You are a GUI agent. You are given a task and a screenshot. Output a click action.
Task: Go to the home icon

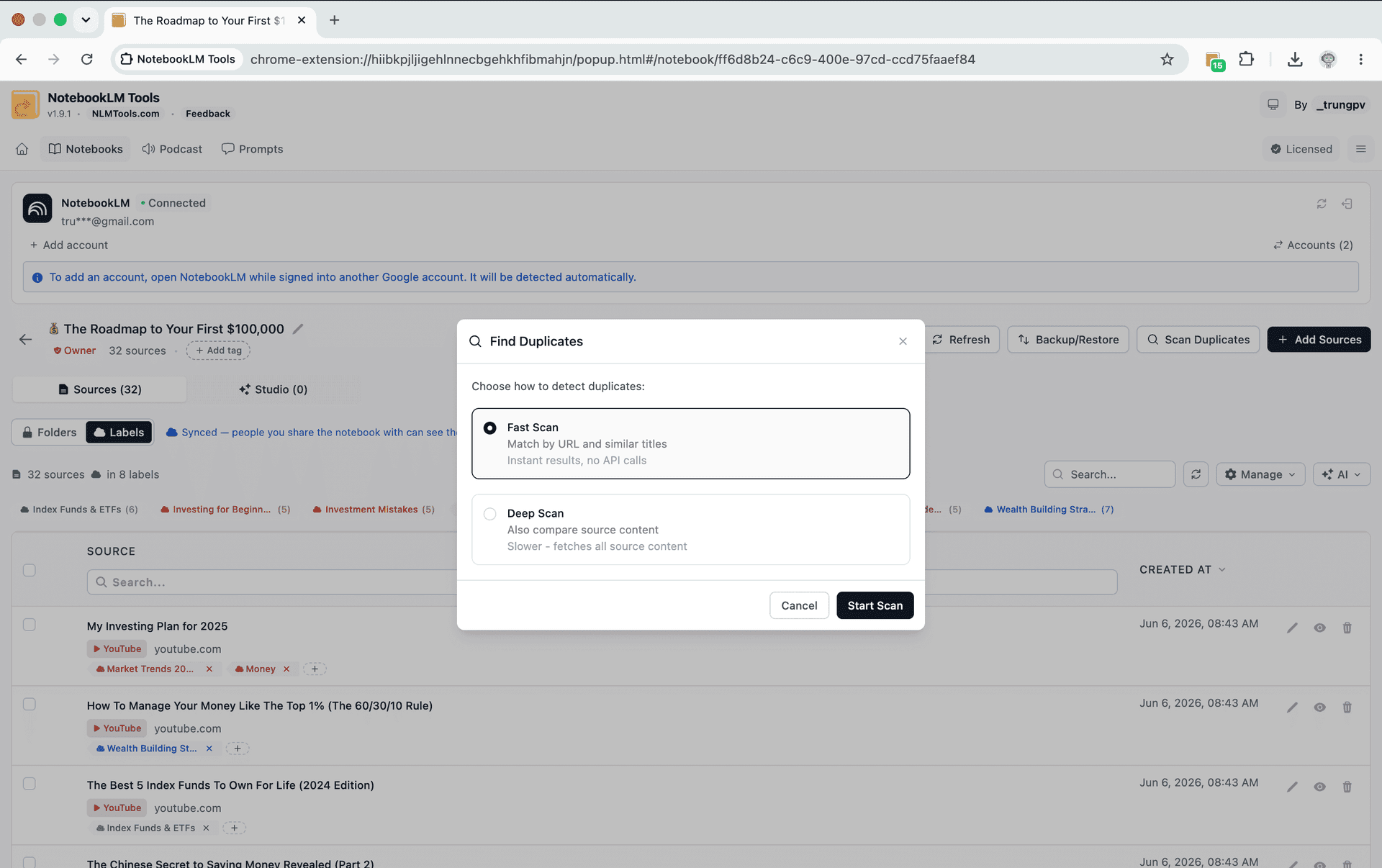(x=22, y=149)
